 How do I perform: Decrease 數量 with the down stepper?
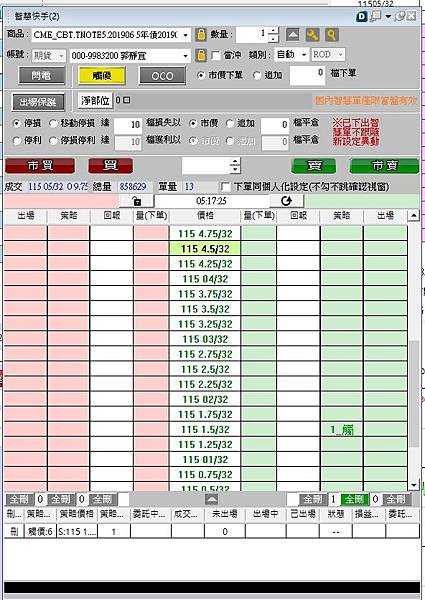tap(273, 39)
